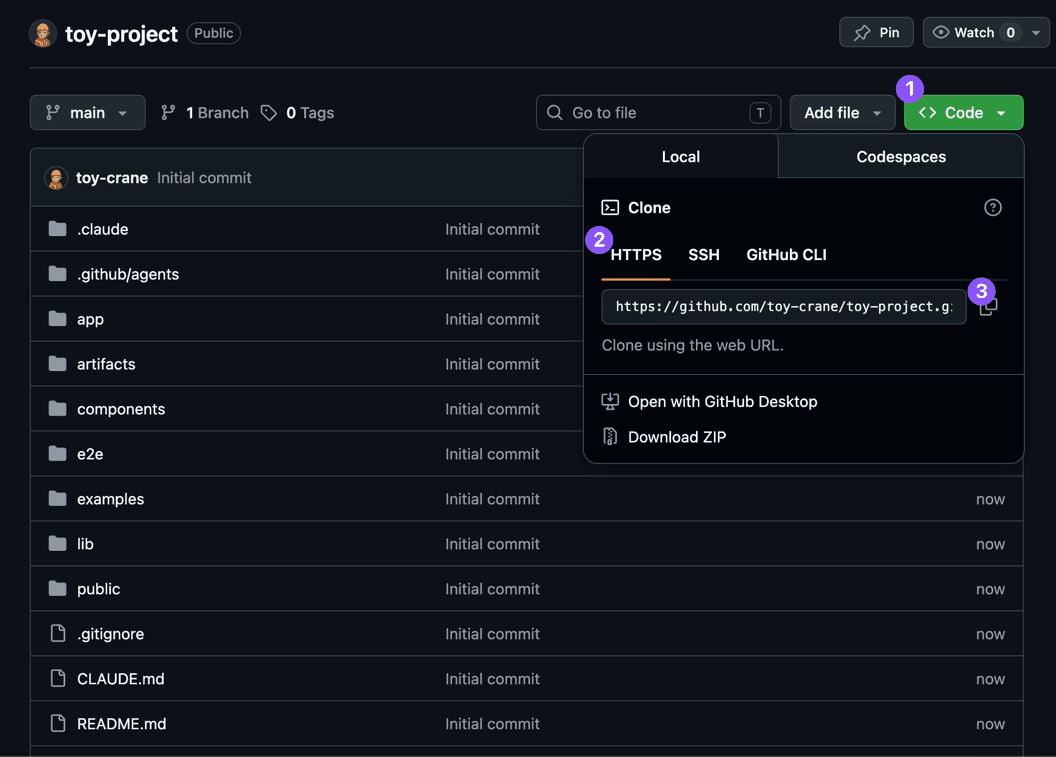The height and width of the screenshot is (757, 1056).
Task: Click the e2e folder icon
Action: click(x=58, y=454)
